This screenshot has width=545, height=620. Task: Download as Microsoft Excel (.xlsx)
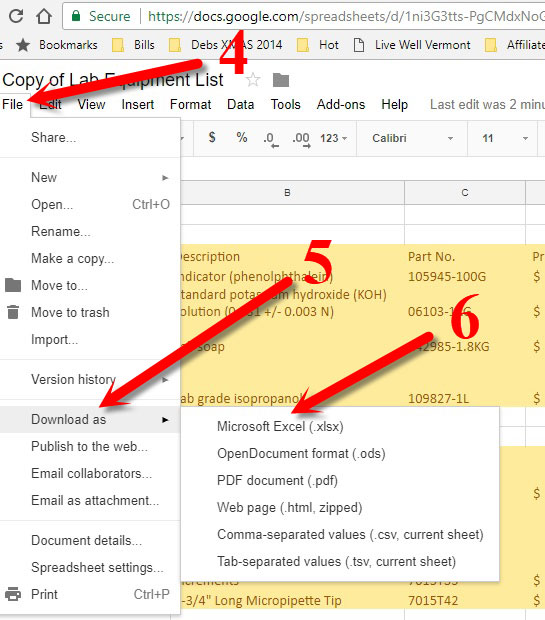(340, 426)
